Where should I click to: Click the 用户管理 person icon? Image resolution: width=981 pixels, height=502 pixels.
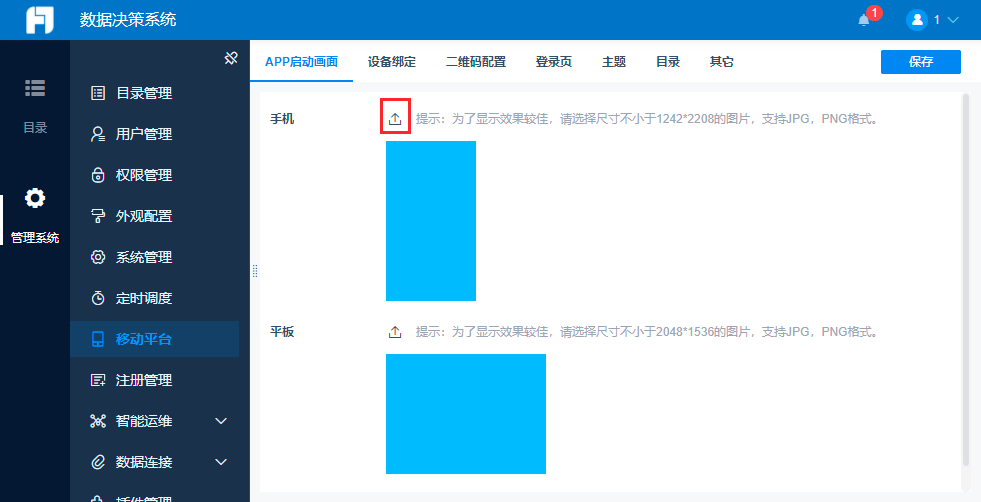tap(98, 135)
